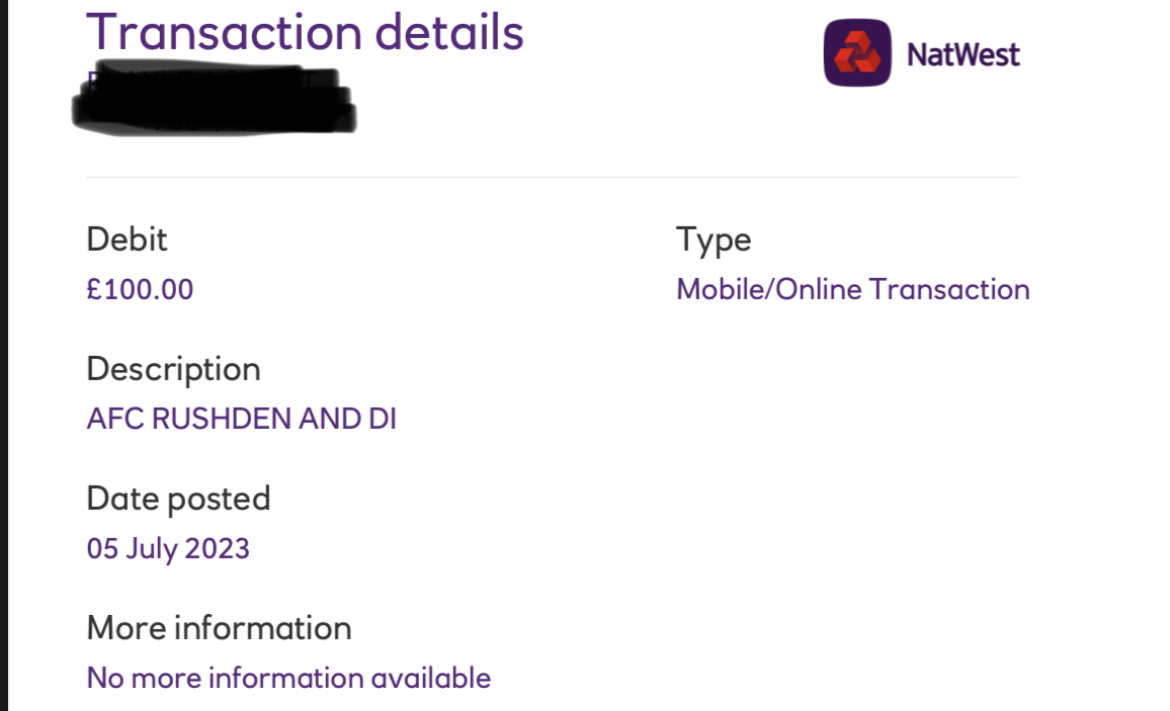Select the 05 July 2023 date

(x=168, y=549)
